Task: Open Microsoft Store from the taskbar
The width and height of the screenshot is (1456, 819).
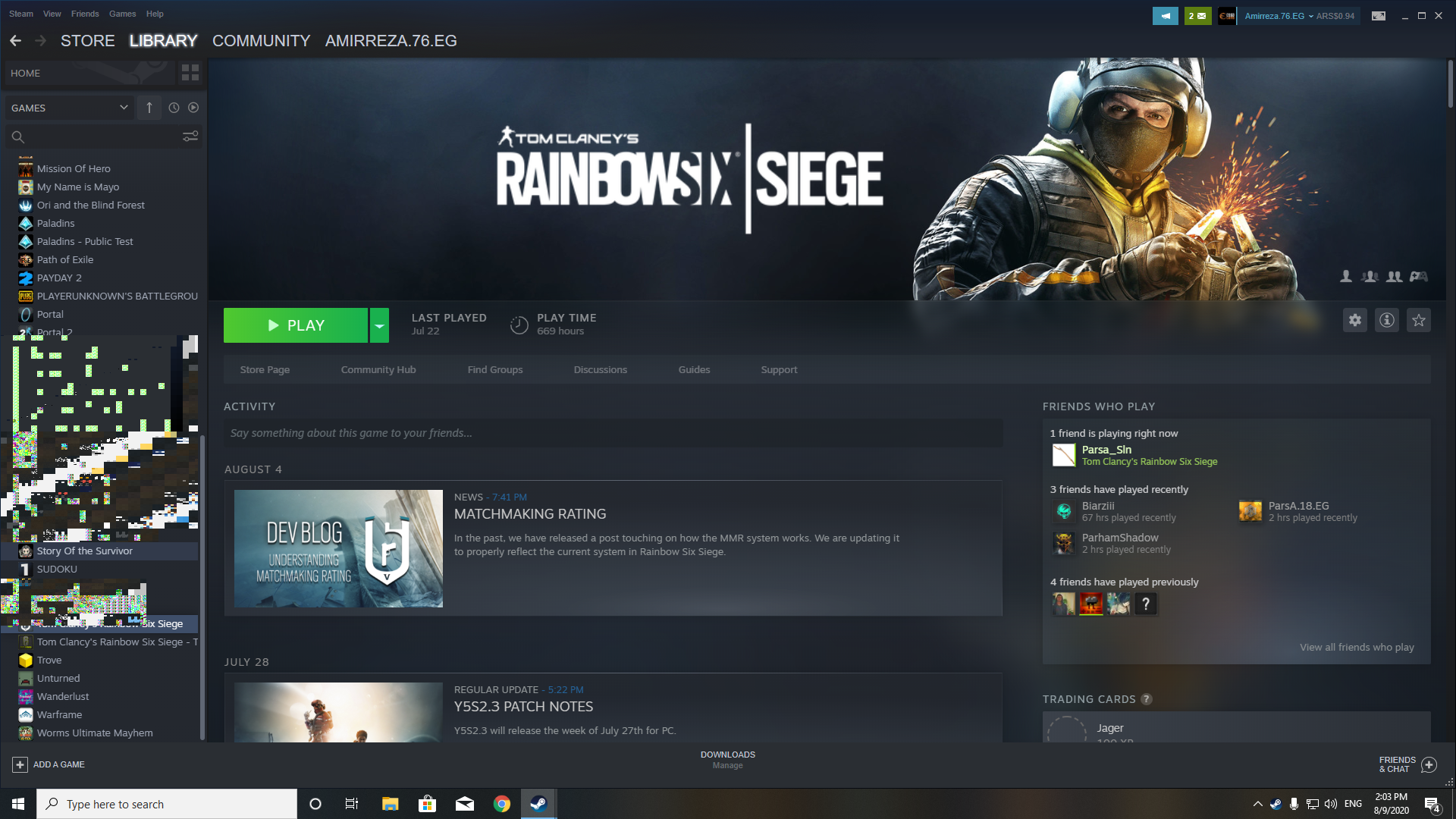Action: [x=427, y=804]
